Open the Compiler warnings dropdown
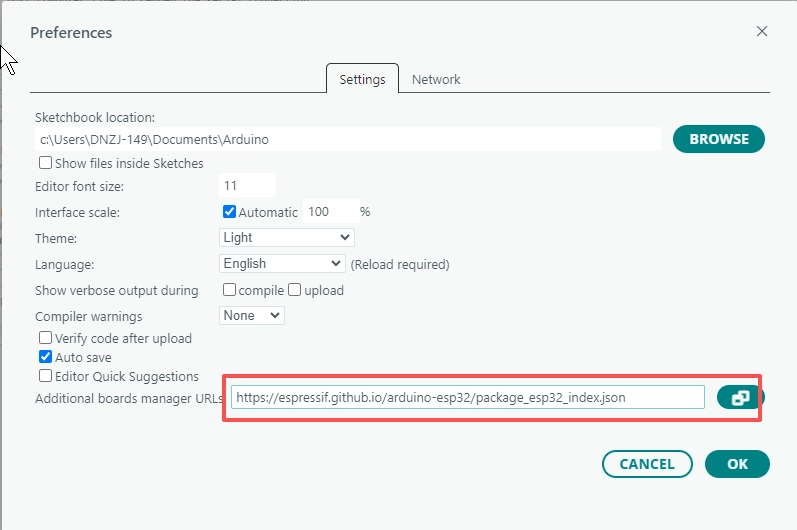Screen dimensions: 797x530 tap(252, 316)
